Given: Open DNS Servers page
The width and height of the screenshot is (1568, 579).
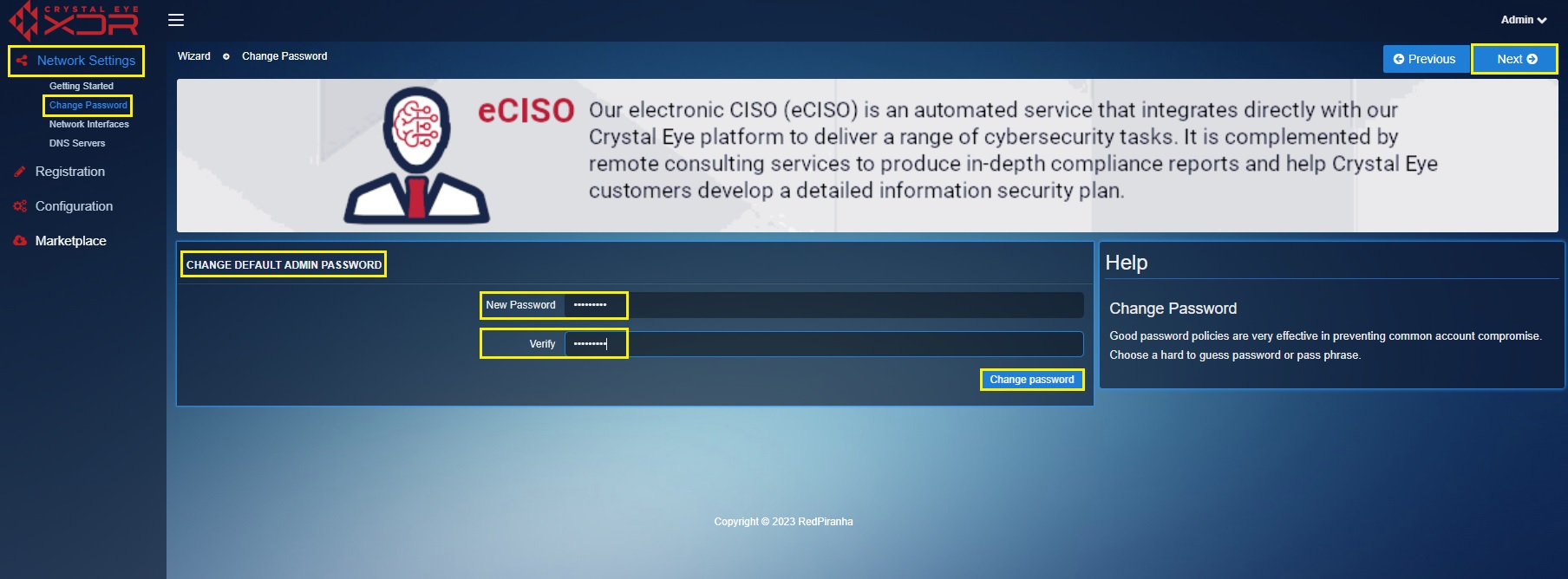Looking at the screenshot, I should tap(77, 143).
